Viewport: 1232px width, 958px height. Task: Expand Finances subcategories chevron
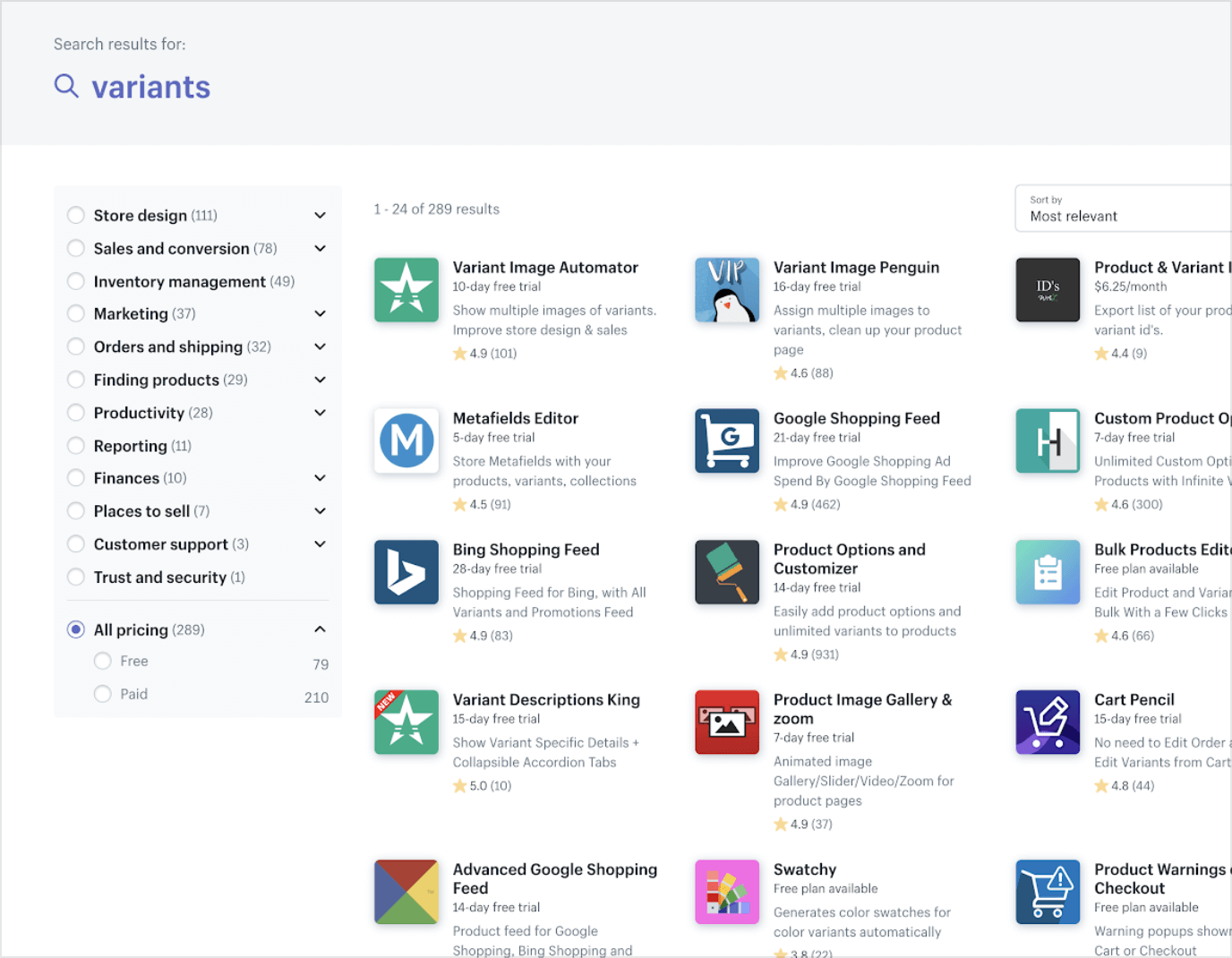click(x=320, y=479)
